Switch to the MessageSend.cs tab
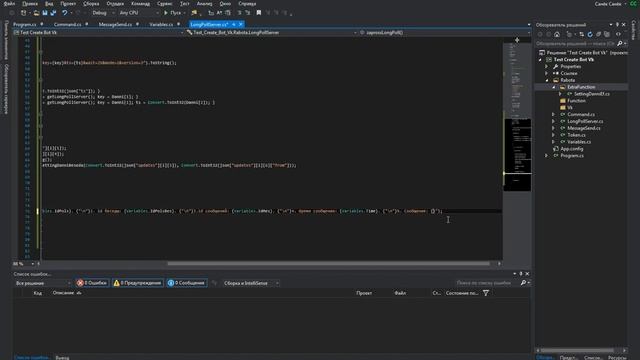This screenshot has height=360, width=640. coord(115,24)
